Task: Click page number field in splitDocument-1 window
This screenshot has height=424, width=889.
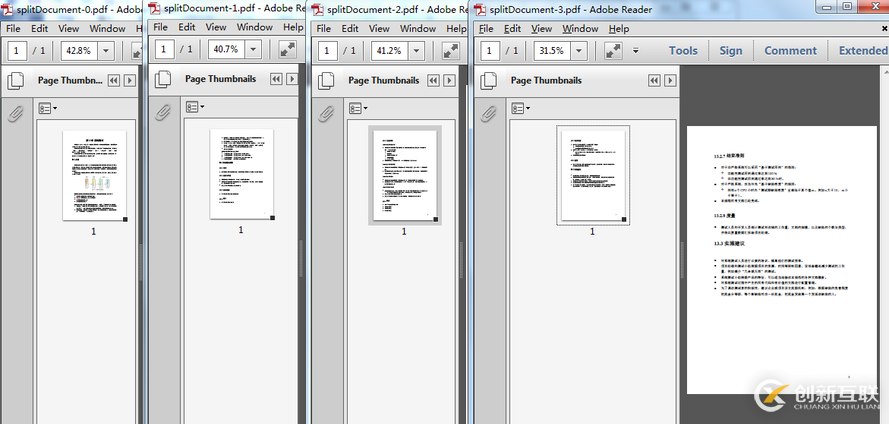Action: coord(164,49)
